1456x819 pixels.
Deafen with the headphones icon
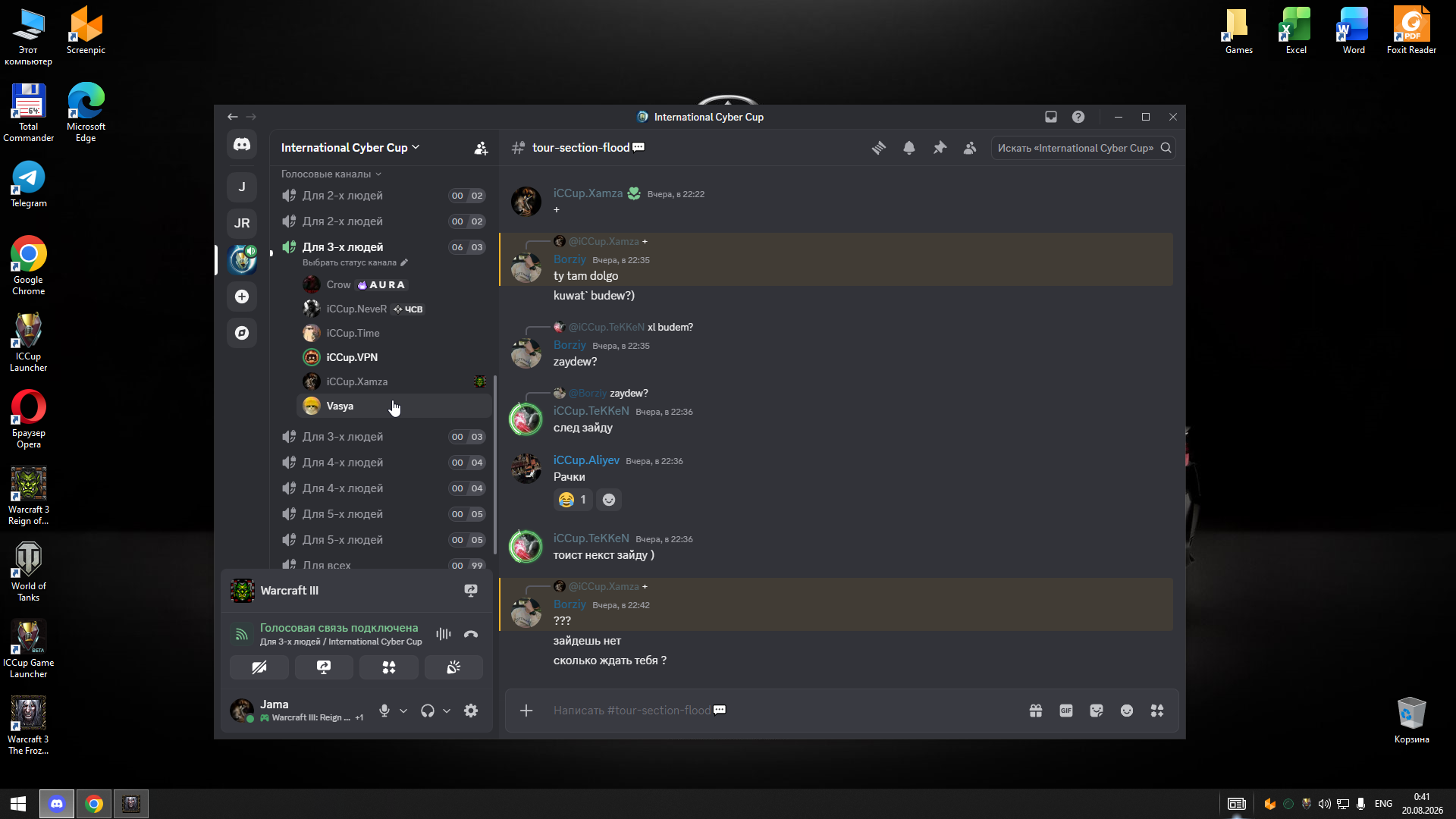tap(428, 711)
